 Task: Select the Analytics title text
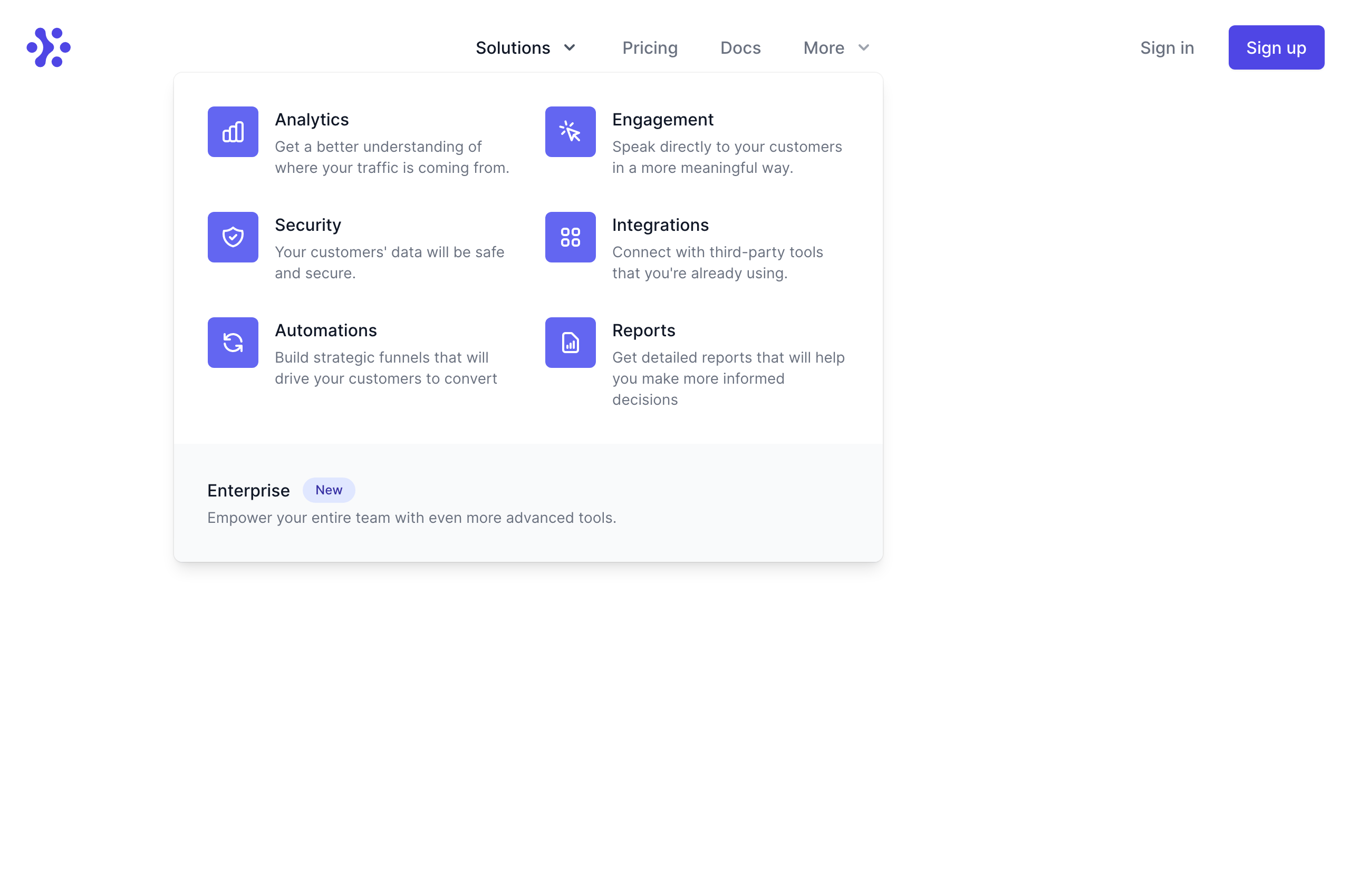pos(312,120)
